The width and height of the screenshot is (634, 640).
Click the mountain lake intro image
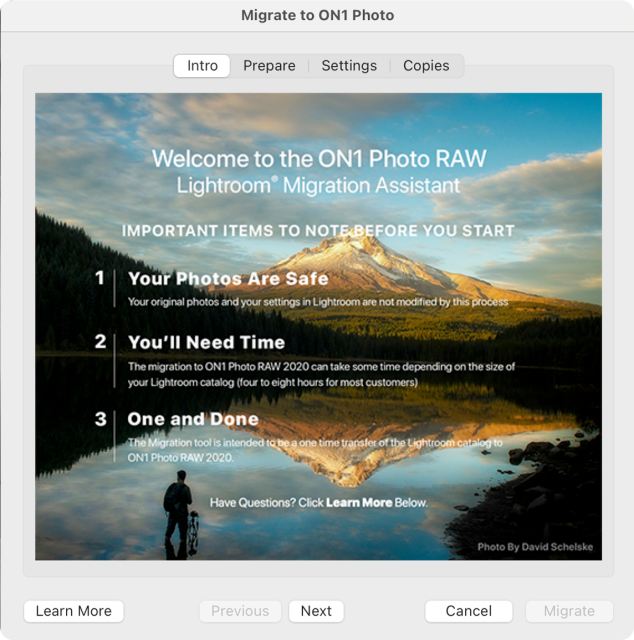[x=318, y=327]
